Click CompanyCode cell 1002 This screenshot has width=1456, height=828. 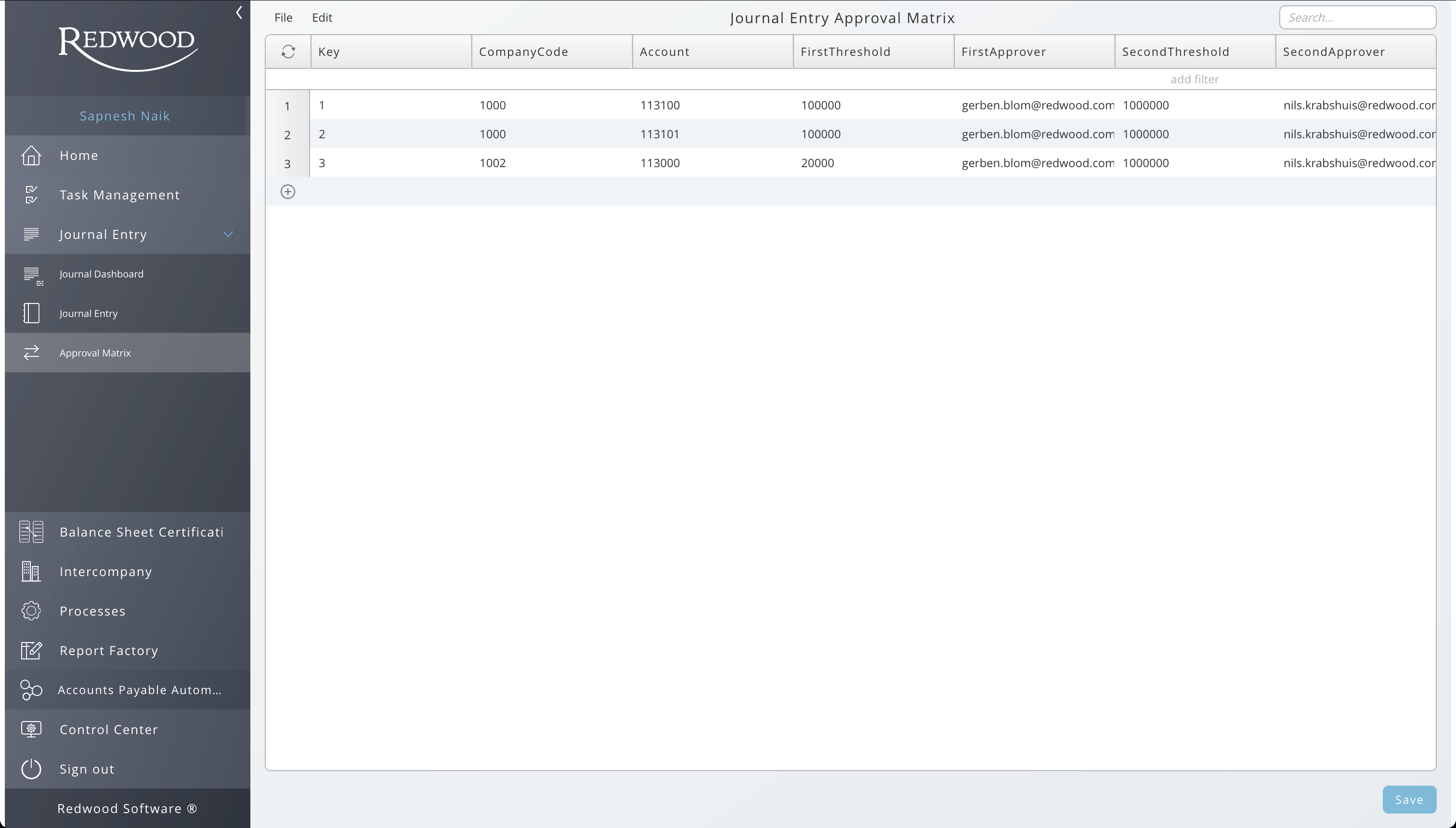(x=552, y=163)
